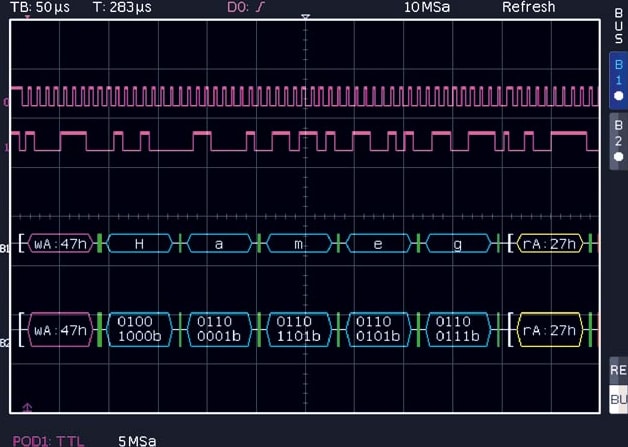Click the digital channel 0 marker
The image size is (628, 447).
click(6, 103)
